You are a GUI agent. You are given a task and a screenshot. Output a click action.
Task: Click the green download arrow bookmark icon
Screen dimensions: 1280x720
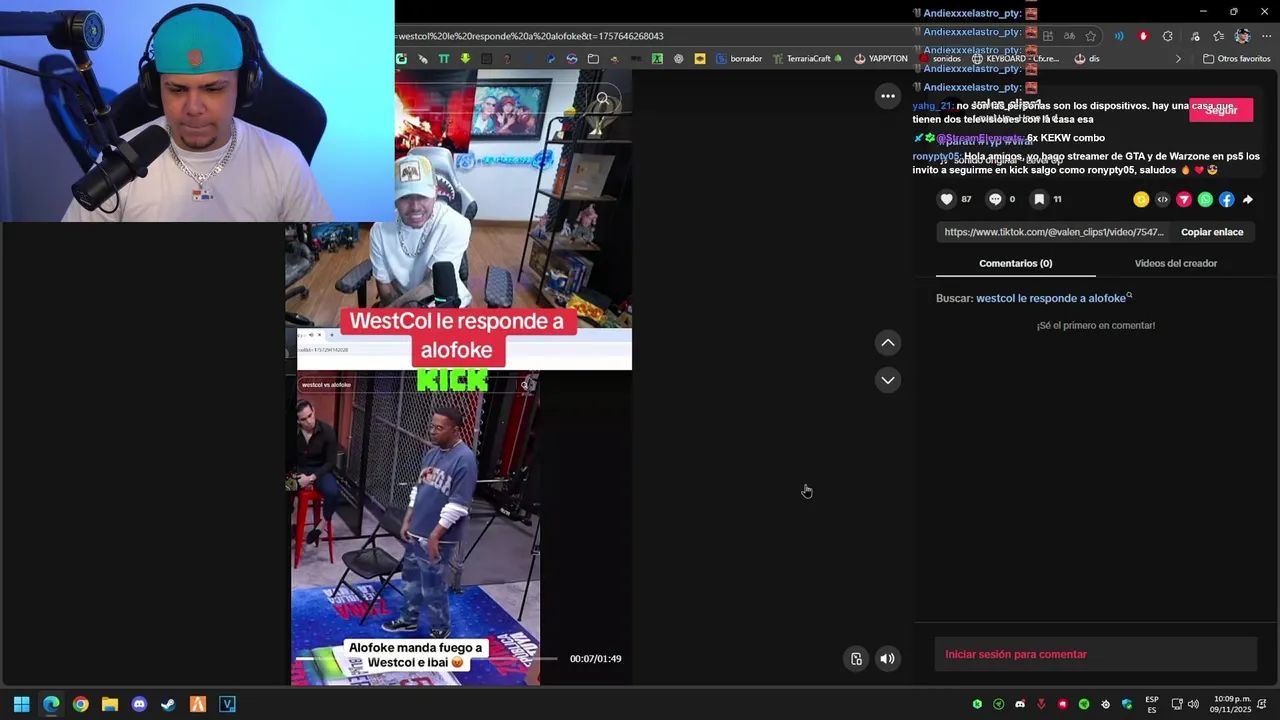point(465,59)
